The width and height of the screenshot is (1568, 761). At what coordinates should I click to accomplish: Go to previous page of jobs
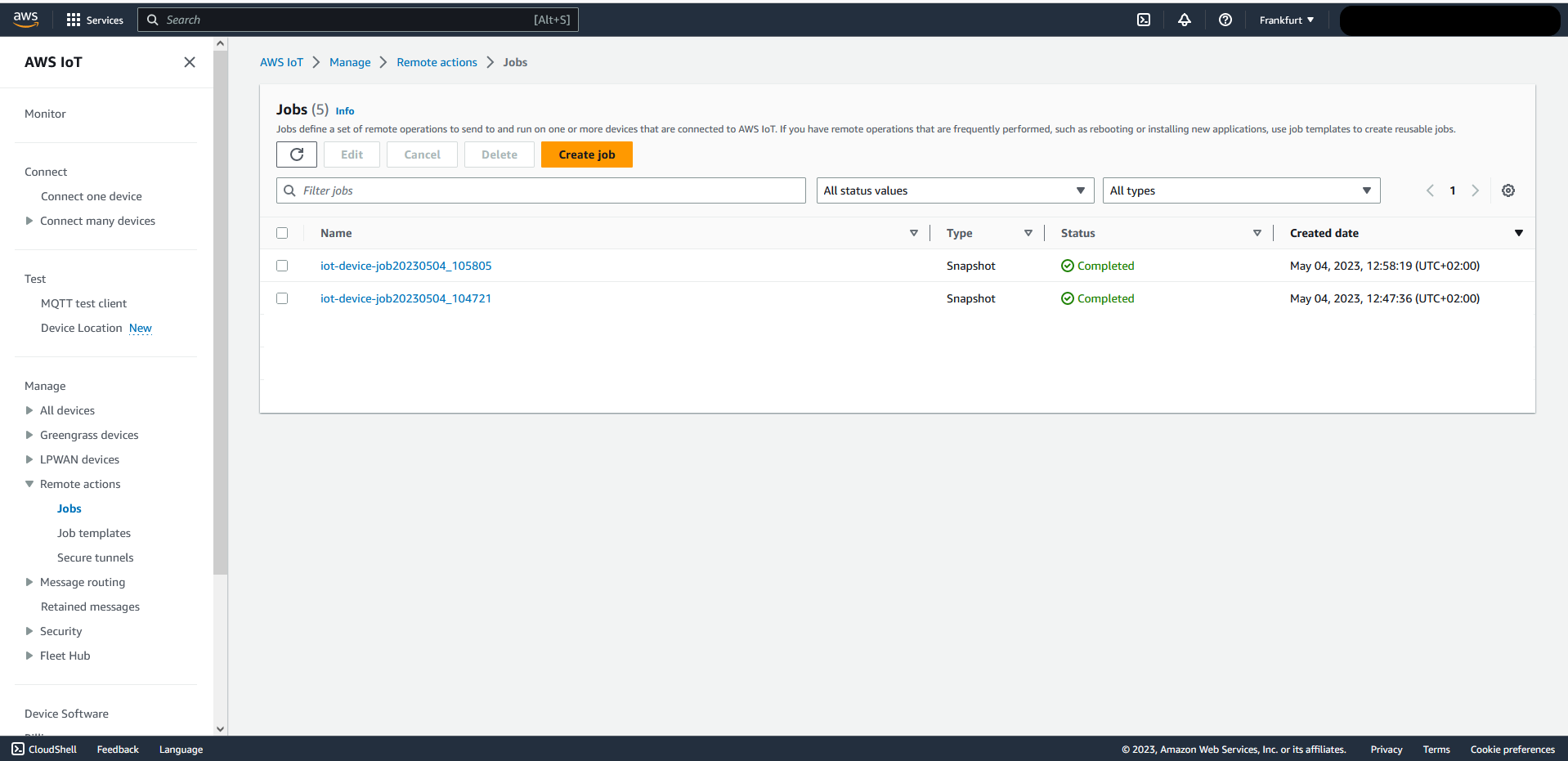click(1430, 190)
